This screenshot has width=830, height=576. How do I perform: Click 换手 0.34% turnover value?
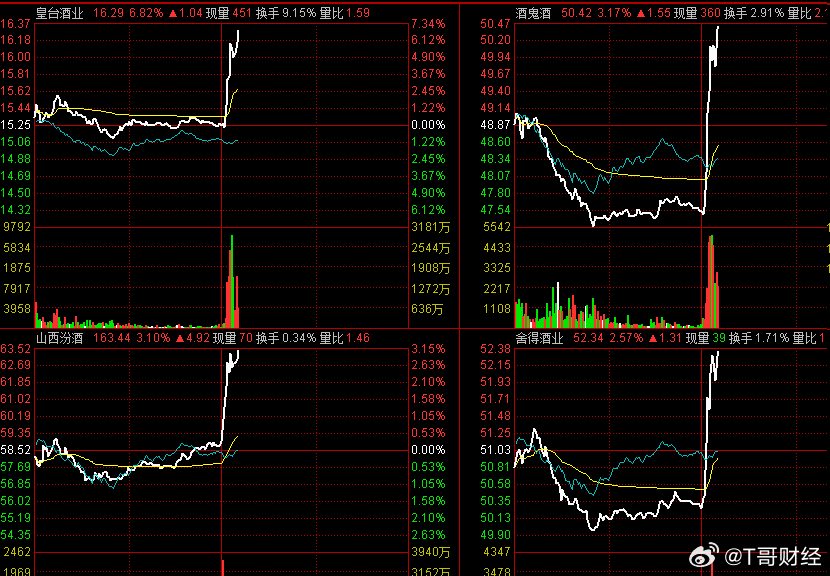click(x=285, y=338)
